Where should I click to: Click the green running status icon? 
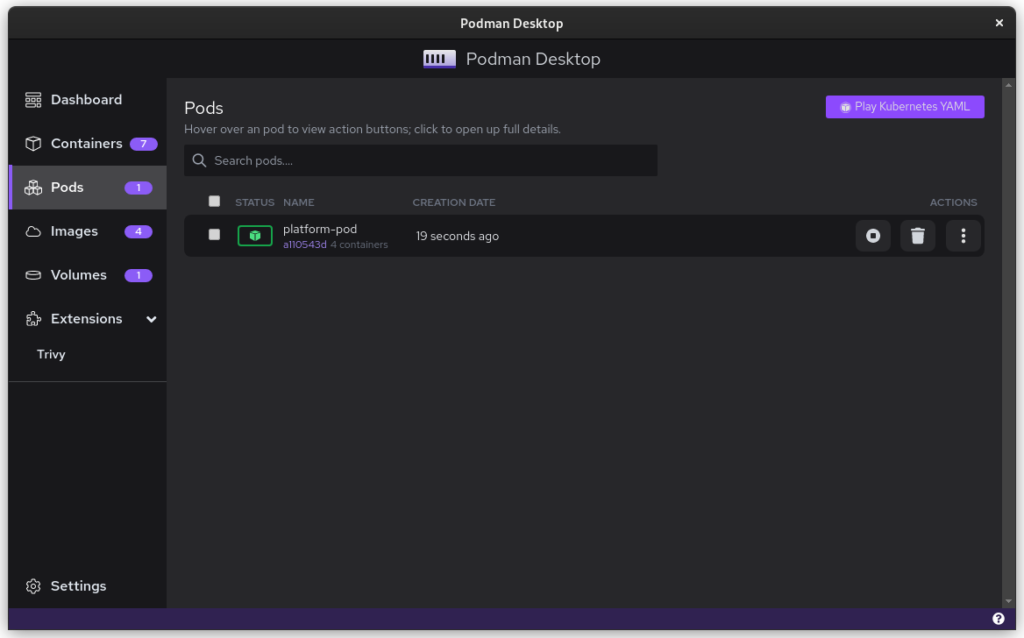(x=255, y=236)
